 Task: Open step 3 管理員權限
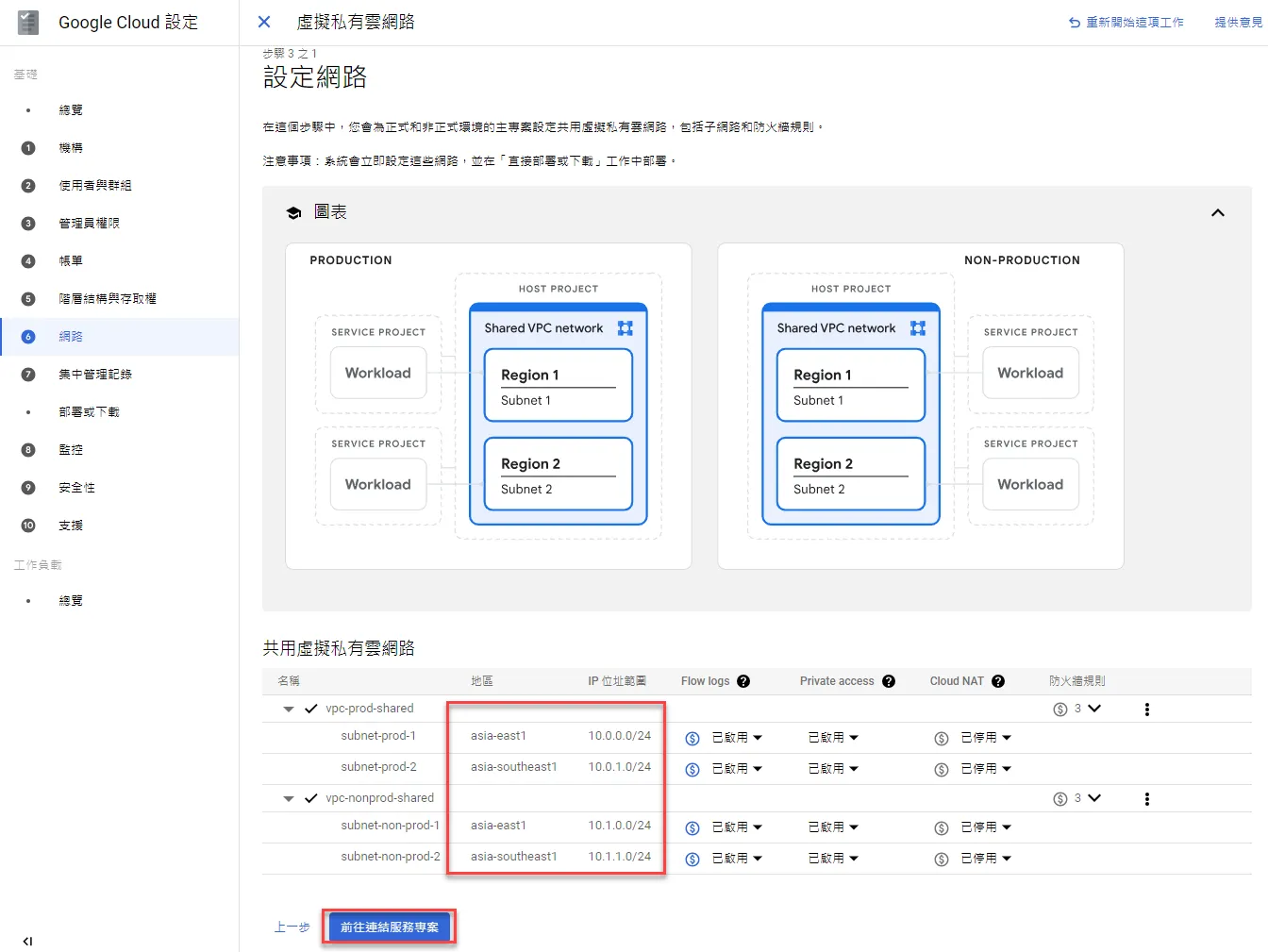pyautogui.click(x=89, y=224)
